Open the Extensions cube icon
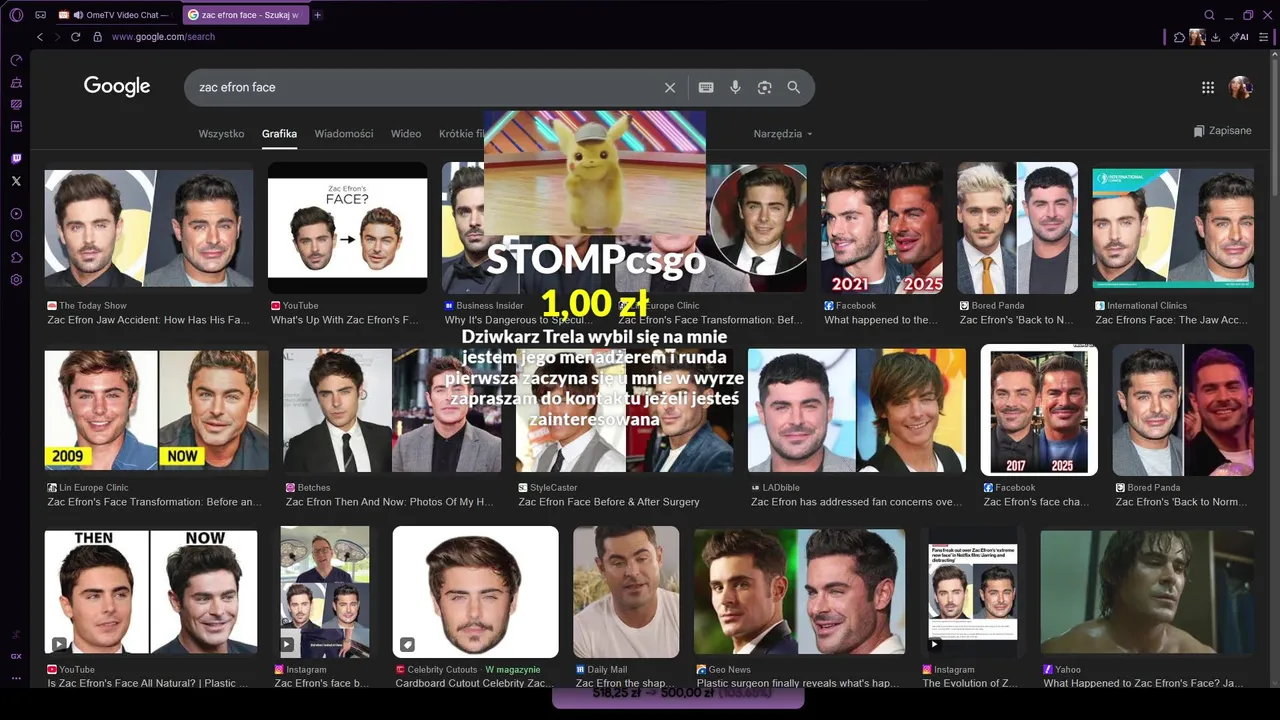Image resolution: width=1280 pixels, height=720 pixels. [x=1180, y=37]
